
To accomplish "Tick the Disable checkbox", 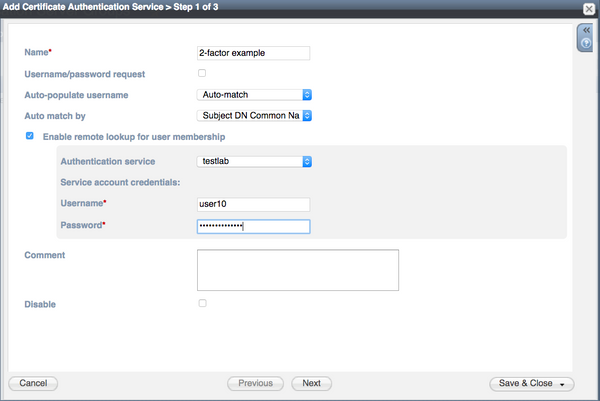I will 202,303.
